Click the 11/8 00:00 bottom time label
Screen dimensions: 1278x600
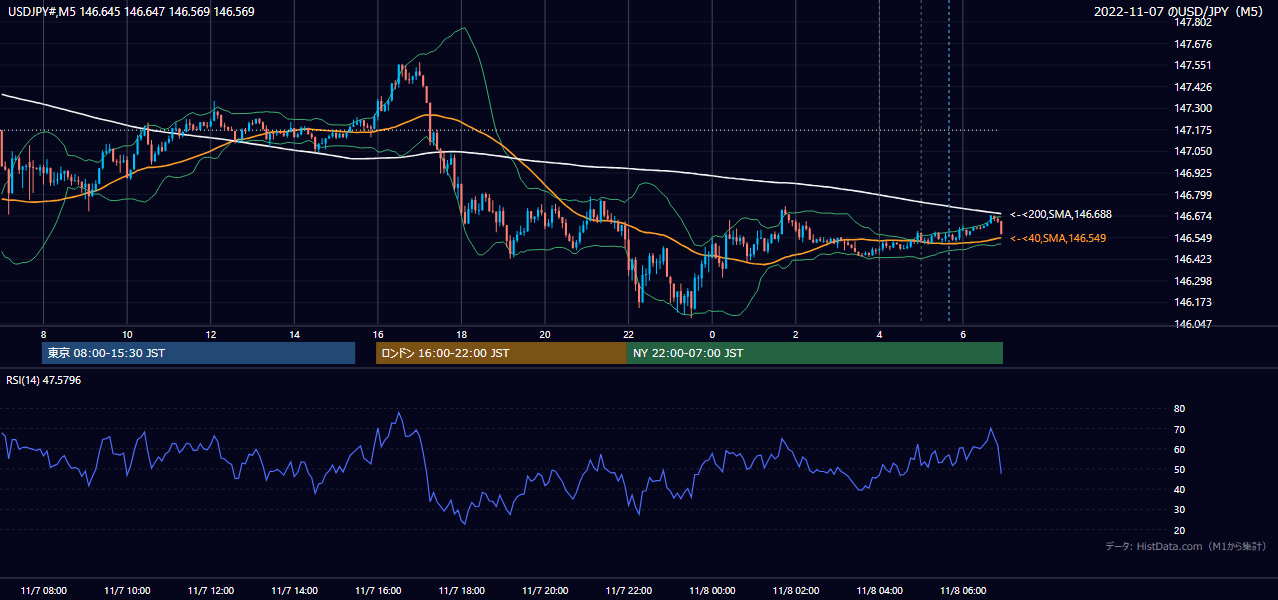click(x=712, y=590)
